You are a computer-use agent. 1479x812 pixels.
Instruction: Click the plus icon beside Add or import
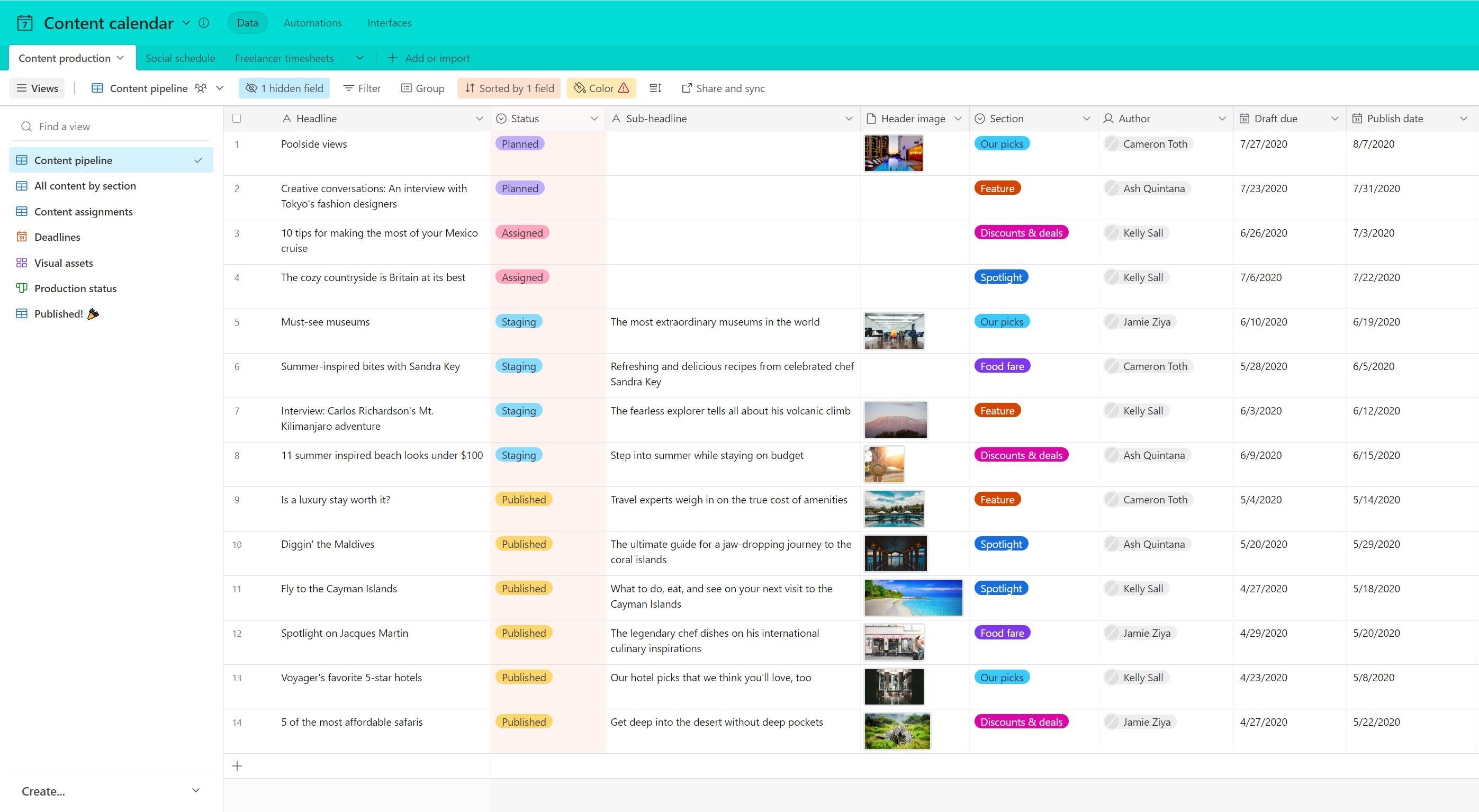(393, 58)
